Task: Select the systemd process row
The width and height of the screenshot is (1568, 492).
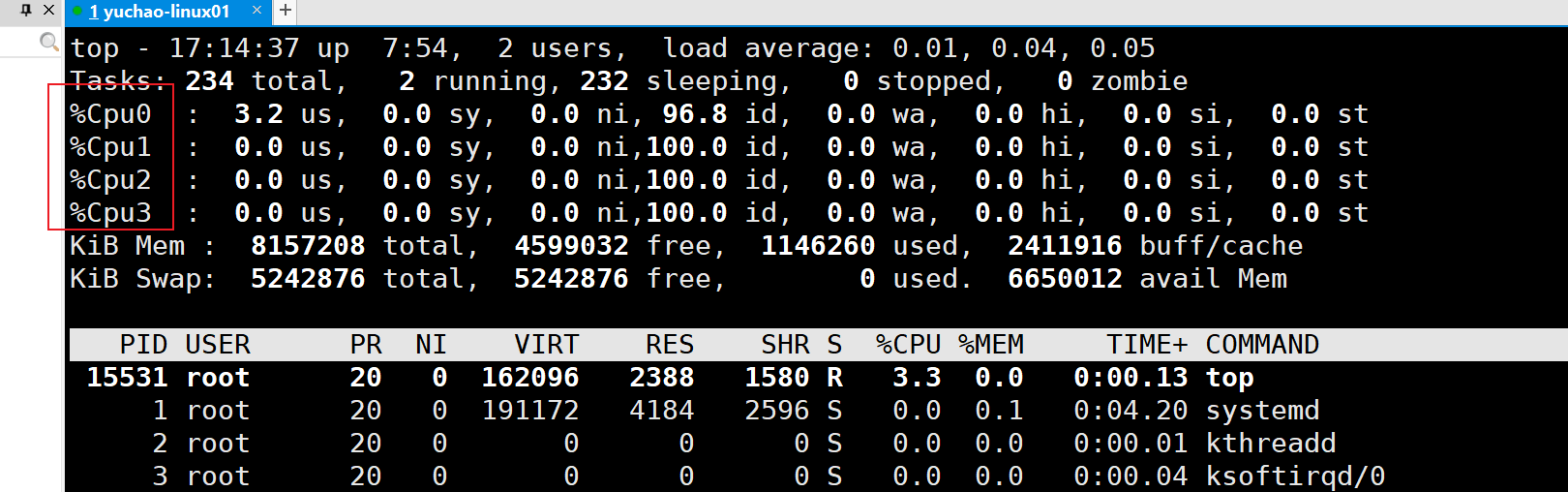Action: 1262,411
